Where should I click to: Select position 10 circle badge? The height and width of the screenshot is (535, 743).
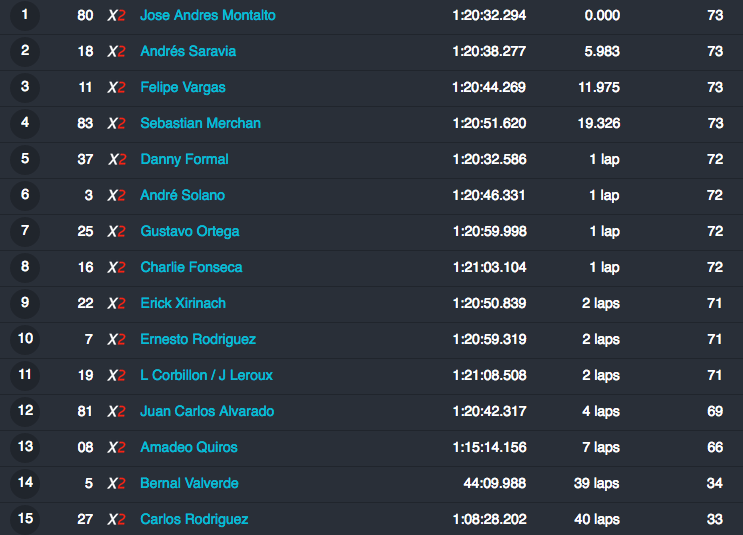pyautogui.click(x=25, y=339)
